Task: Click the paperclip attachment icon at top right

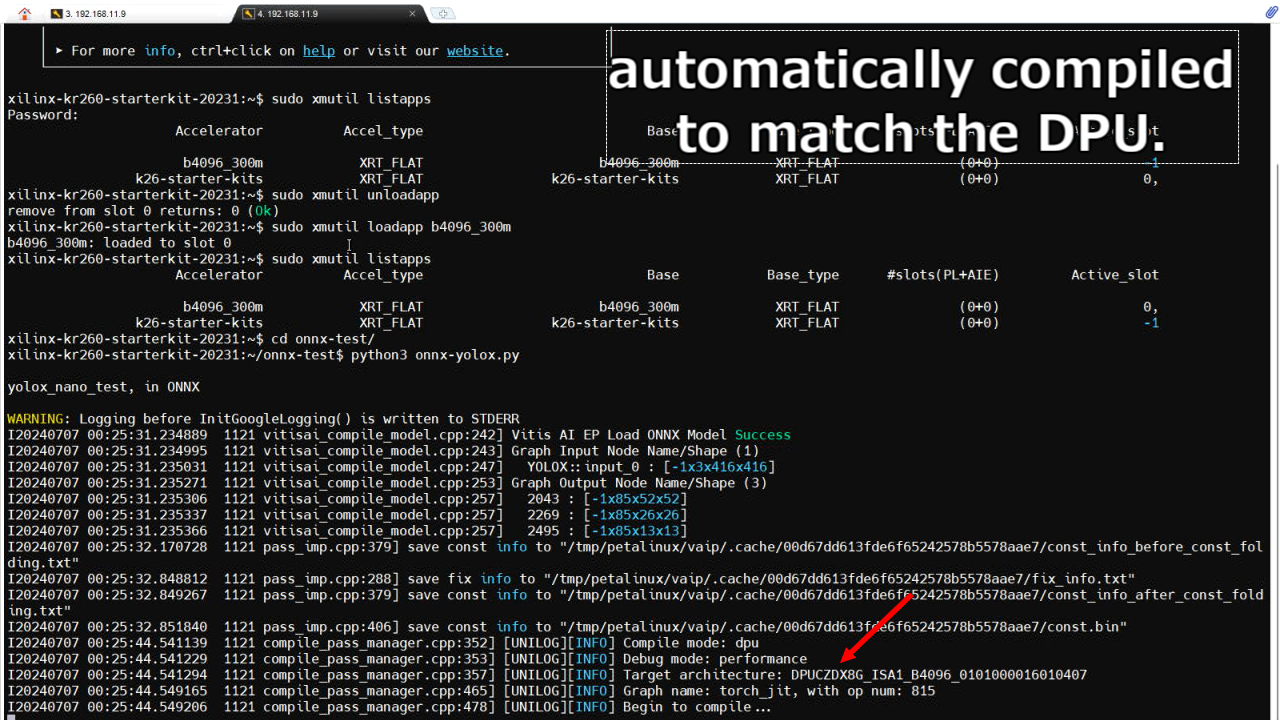Action: point(1271,12)
